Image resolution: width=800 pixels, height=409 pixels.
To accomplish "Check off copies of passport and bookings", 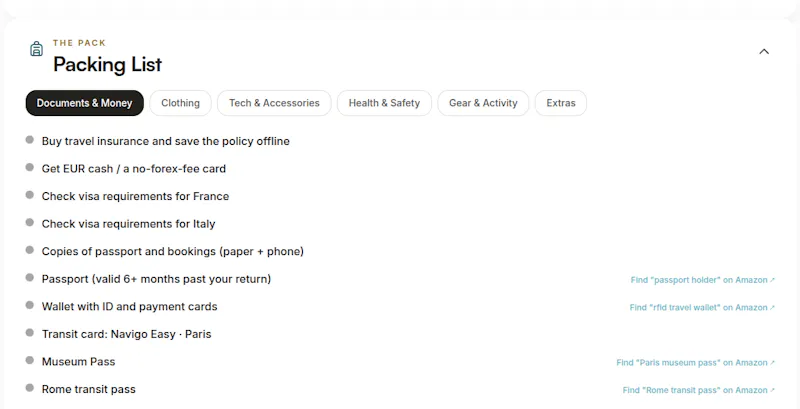I will tap(30, 250).
